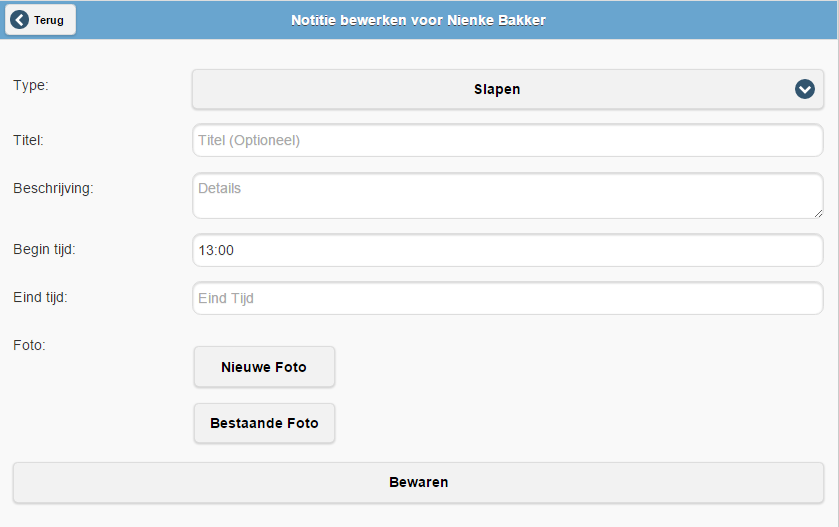The width and height of the screenshot is (839, 527).
Task: Click the Foto: label
Action: [x=29, y=345]
